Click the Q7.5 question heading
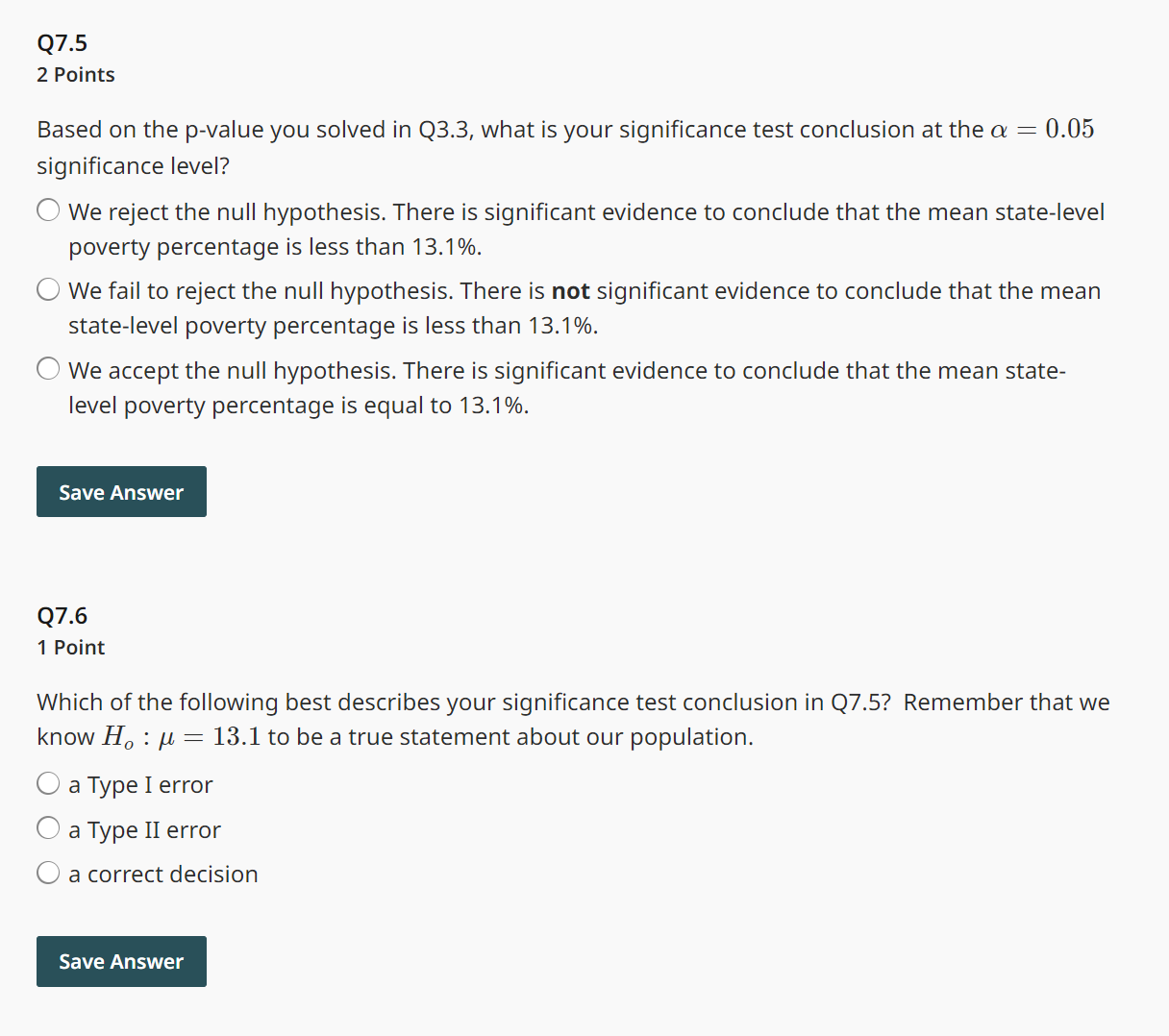This screenshot has height=1036, width=1169. 62,43
